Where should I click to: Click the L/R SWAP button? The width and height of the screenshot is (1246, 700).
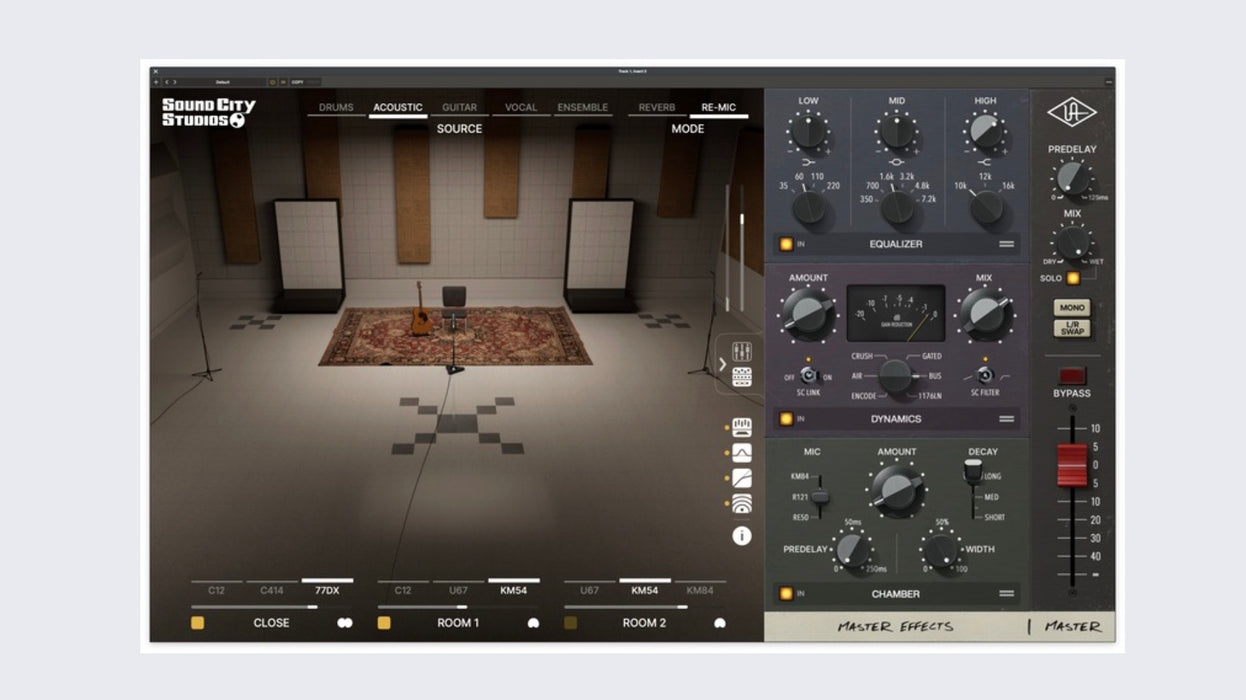click(1072, 328)
